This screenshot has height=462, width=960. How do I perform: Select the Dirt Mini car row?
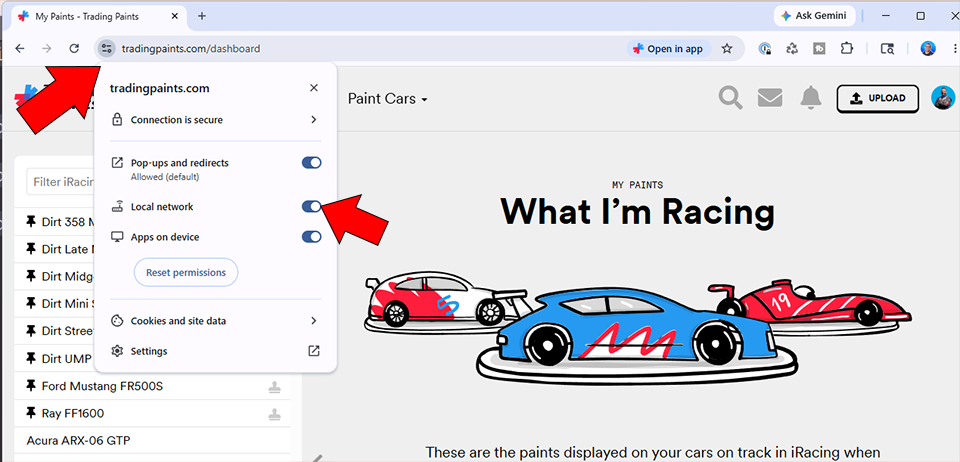pyautogui.click(x=55, y=304)
